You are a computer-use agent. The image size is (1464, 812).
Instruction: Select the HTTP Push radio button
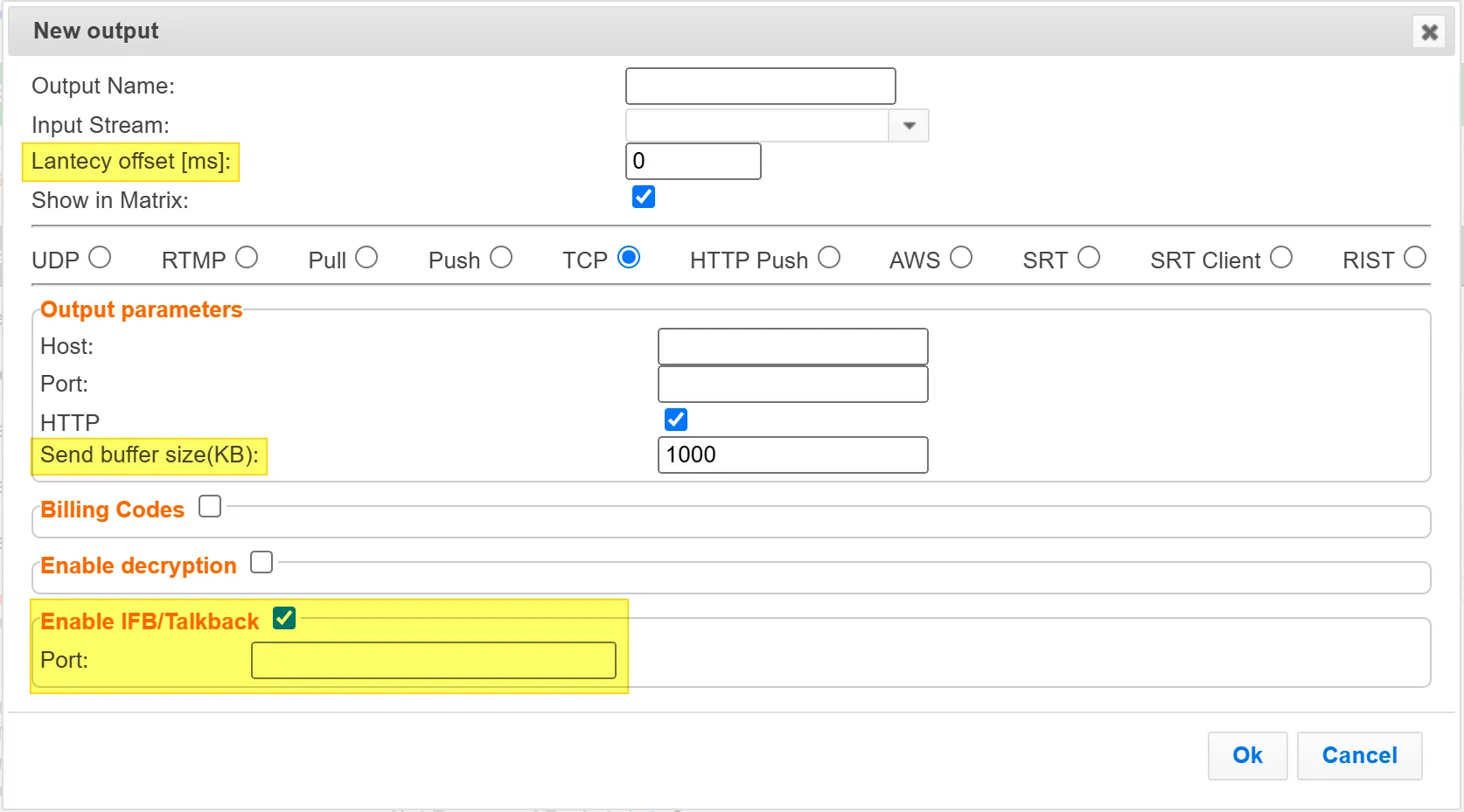coord(829,258)
